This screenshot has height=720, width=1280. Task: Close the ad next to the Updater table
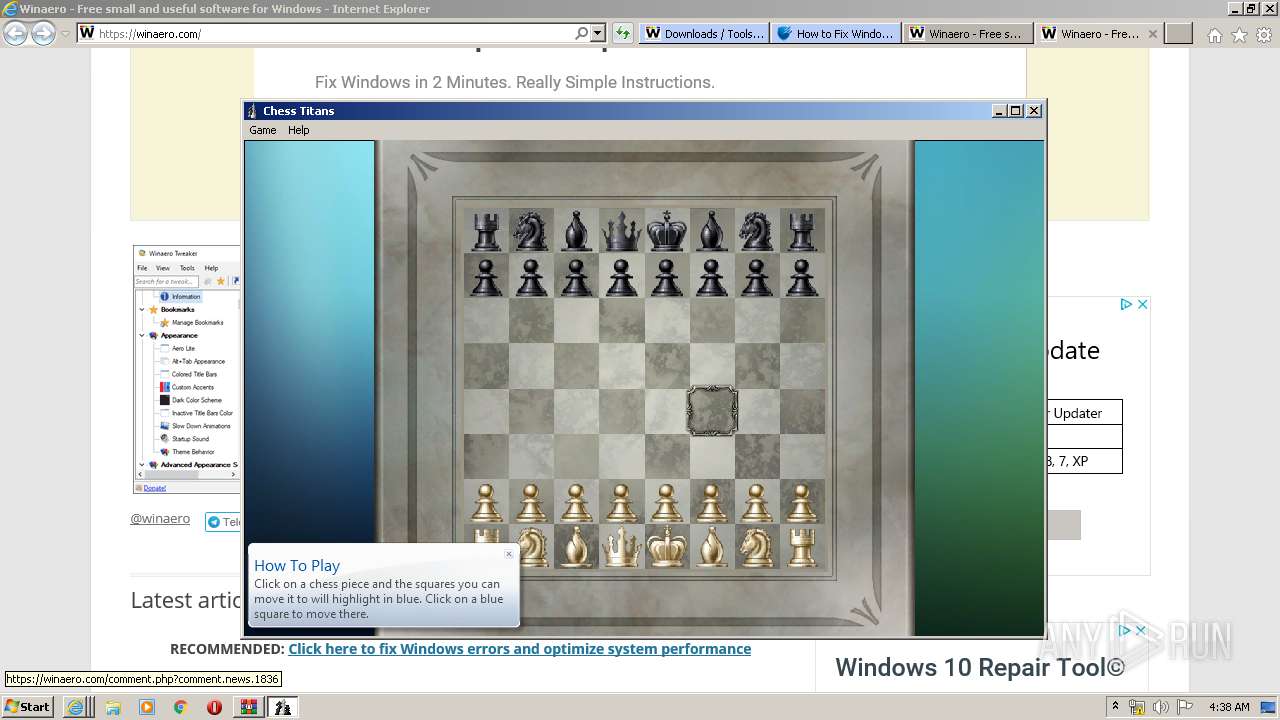point(1143,304)
